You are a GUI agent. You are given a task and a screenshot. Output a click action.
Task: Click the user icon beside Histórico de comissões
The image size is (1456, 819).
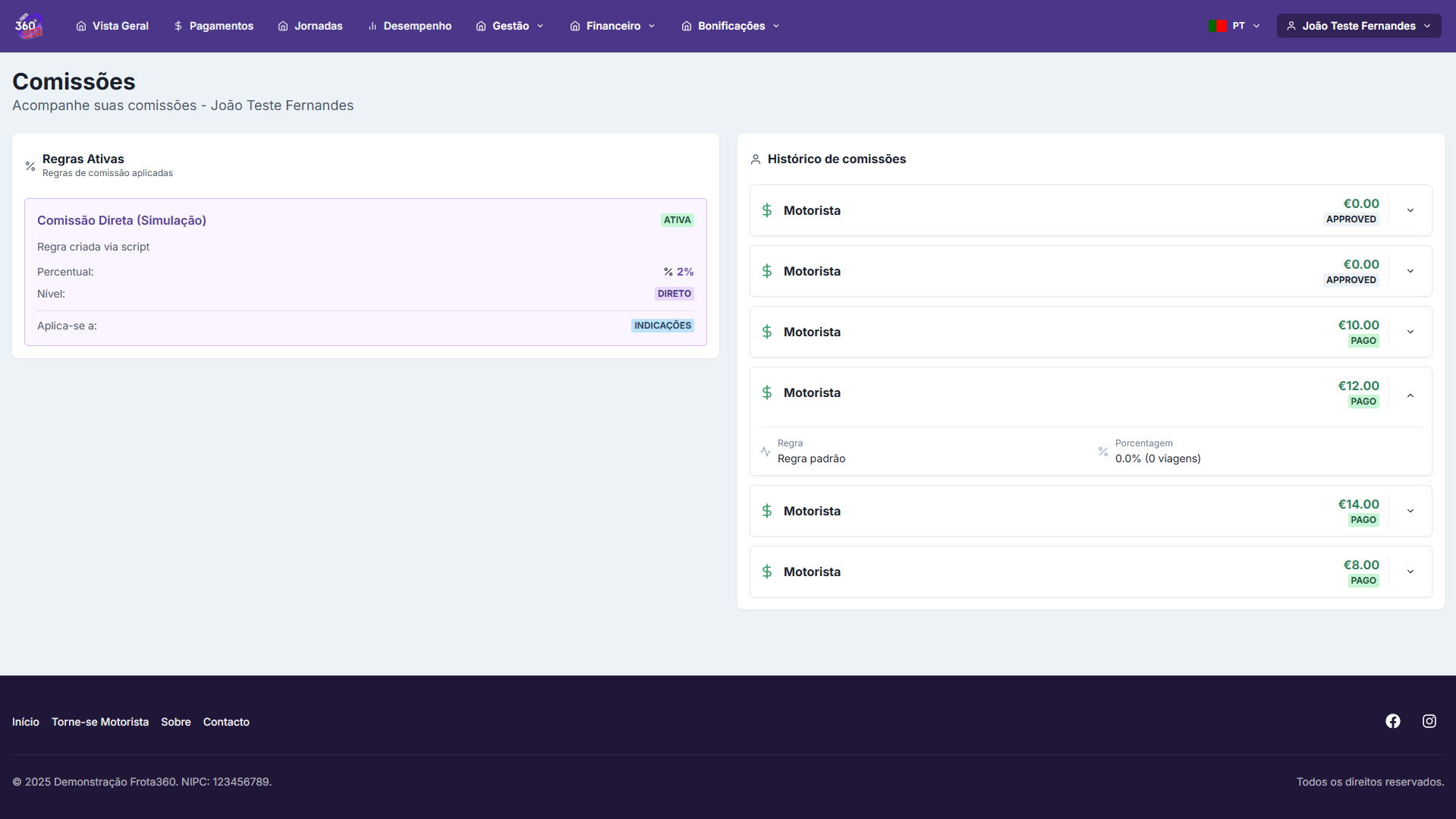click(756, 159)
